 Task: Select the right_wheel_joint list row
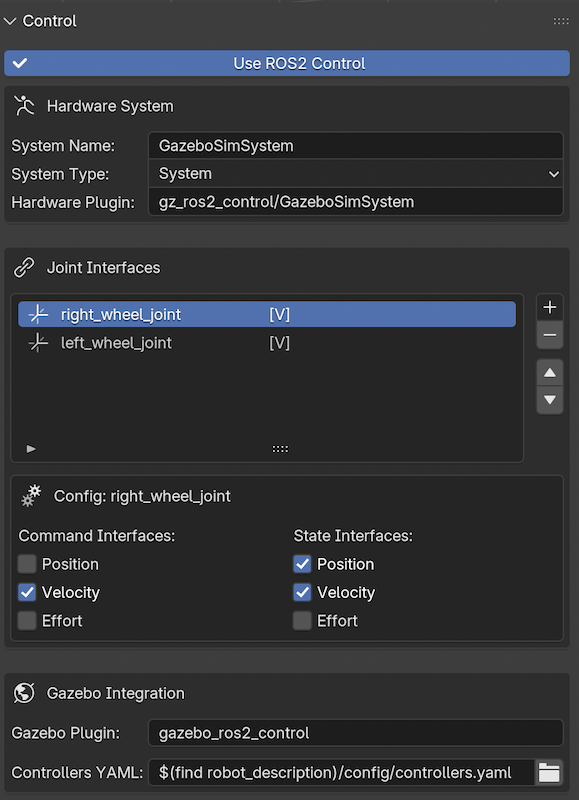tap(267, 314)
